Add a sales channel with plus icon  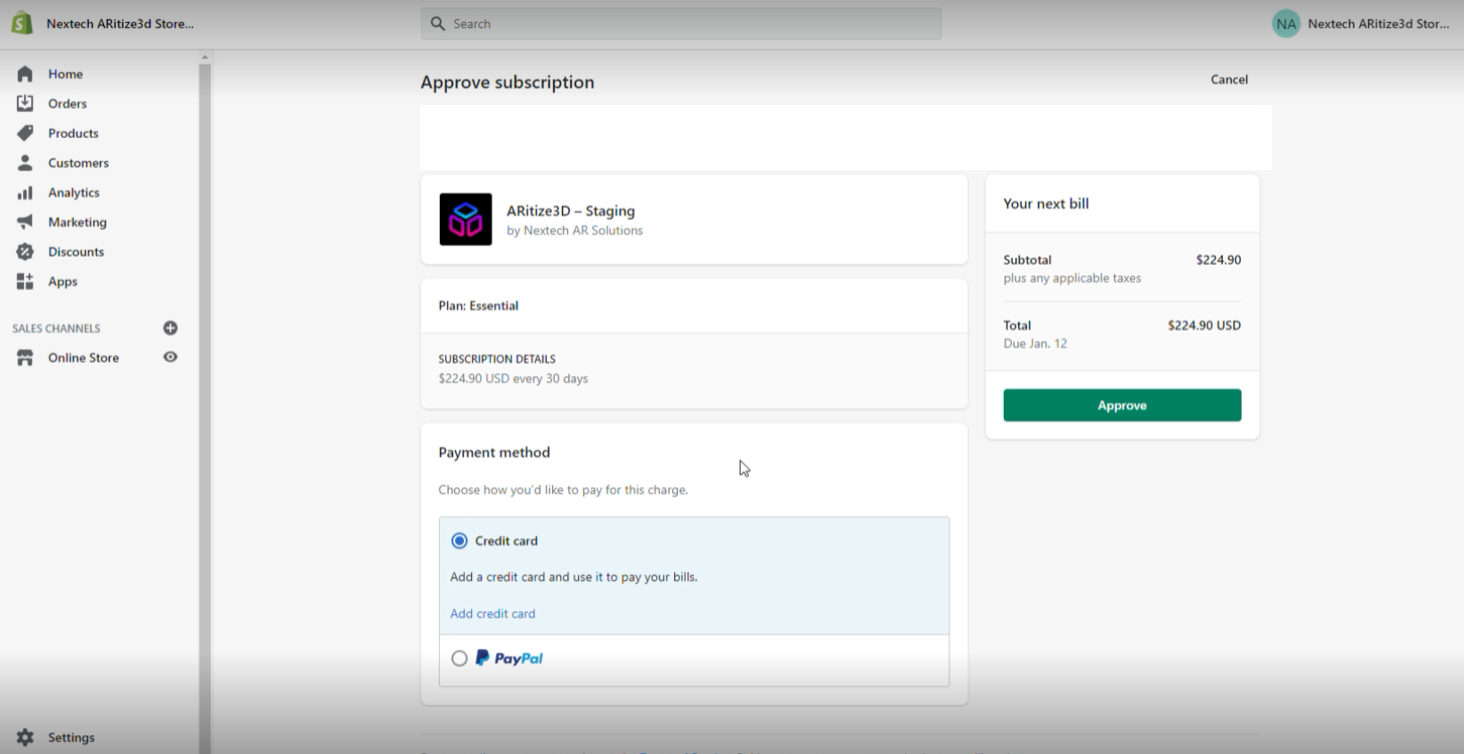(x=170, y=328)
